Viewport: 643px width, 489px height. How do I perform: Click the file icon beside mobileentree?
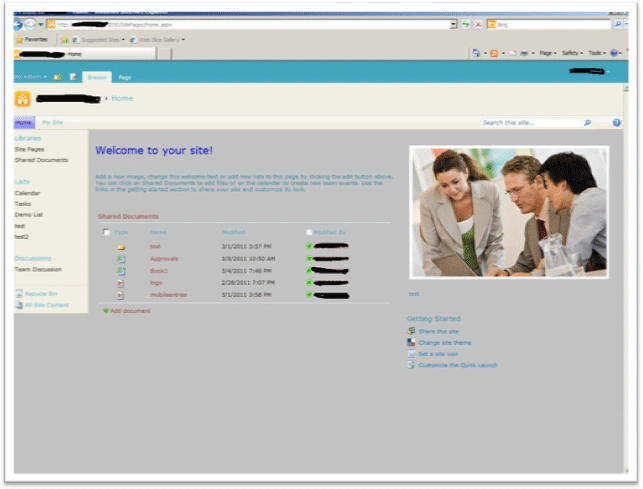click(120, 295)
